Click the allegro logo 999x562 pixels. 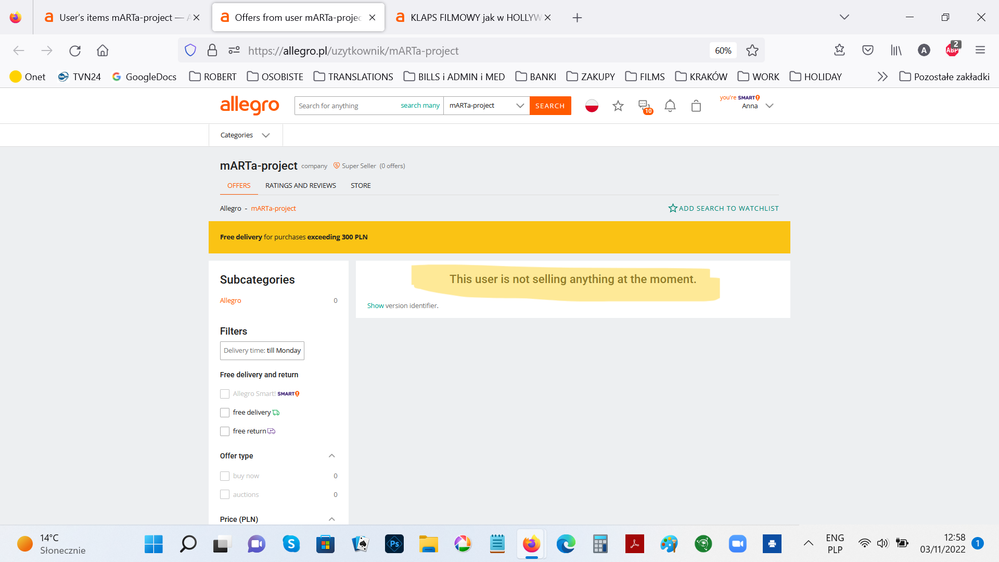[250, 105]
